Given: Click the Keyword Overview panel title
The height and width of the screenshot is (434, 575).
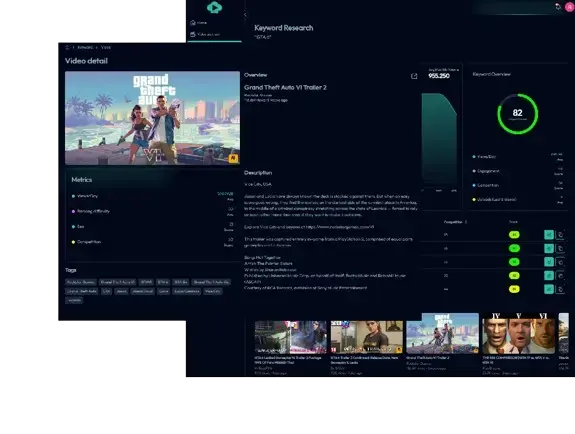Looking at the screenshot, I should coord(491,74).
